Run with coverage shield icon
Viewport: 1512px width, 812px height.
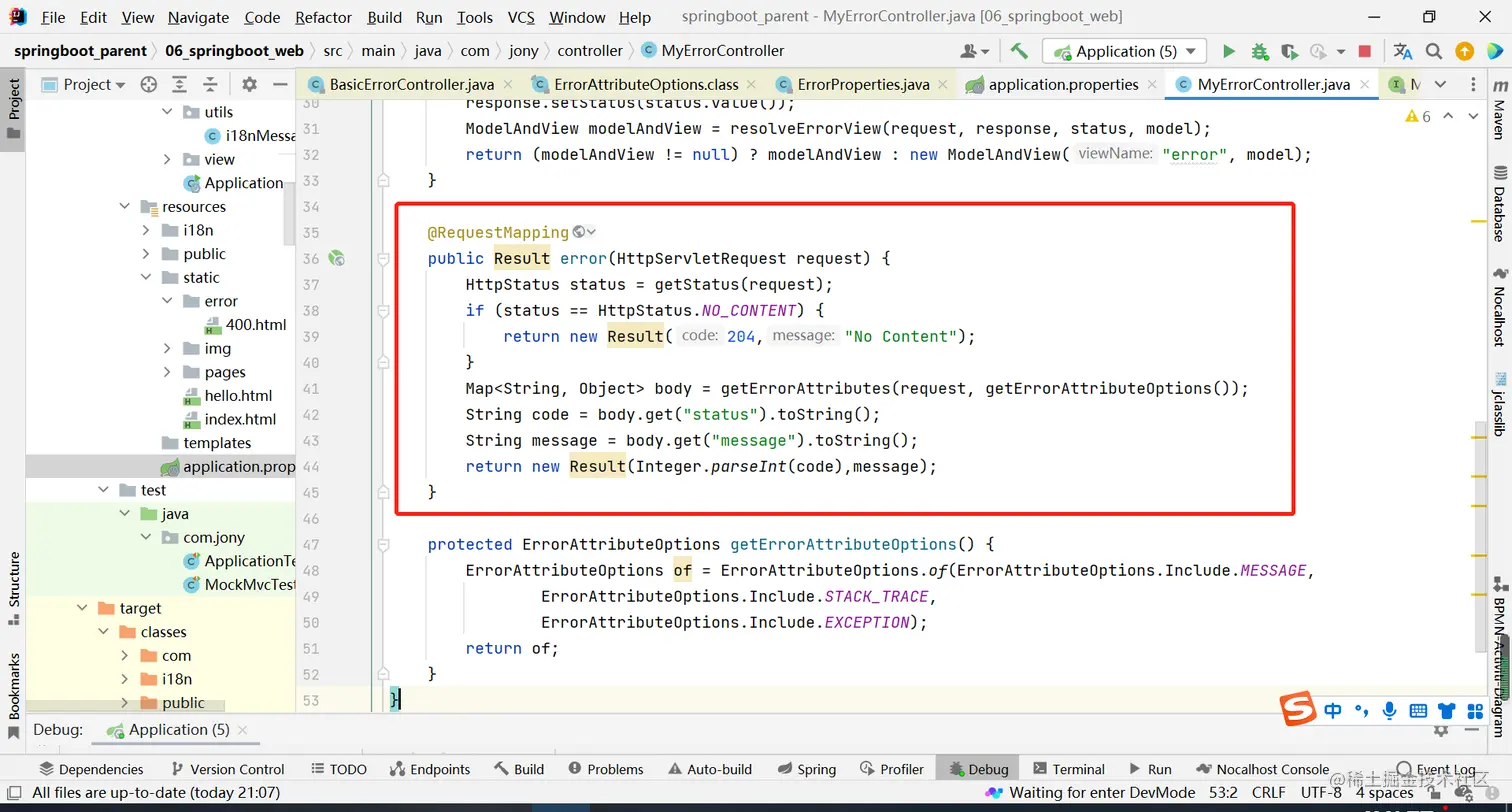tap(1289, 51)
